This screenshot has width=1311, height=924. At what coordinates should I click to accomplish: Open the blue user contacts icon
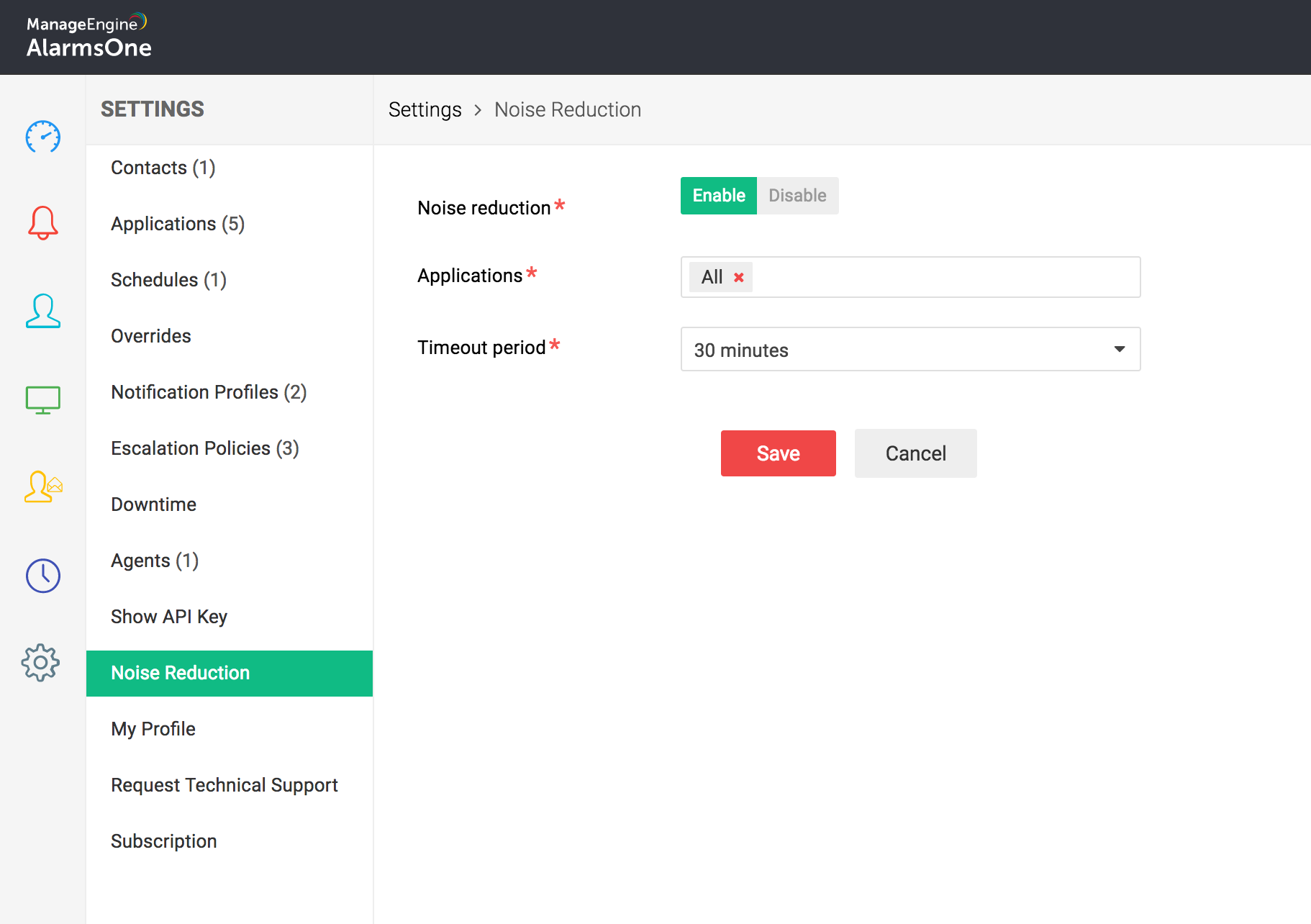coord(43,311)
